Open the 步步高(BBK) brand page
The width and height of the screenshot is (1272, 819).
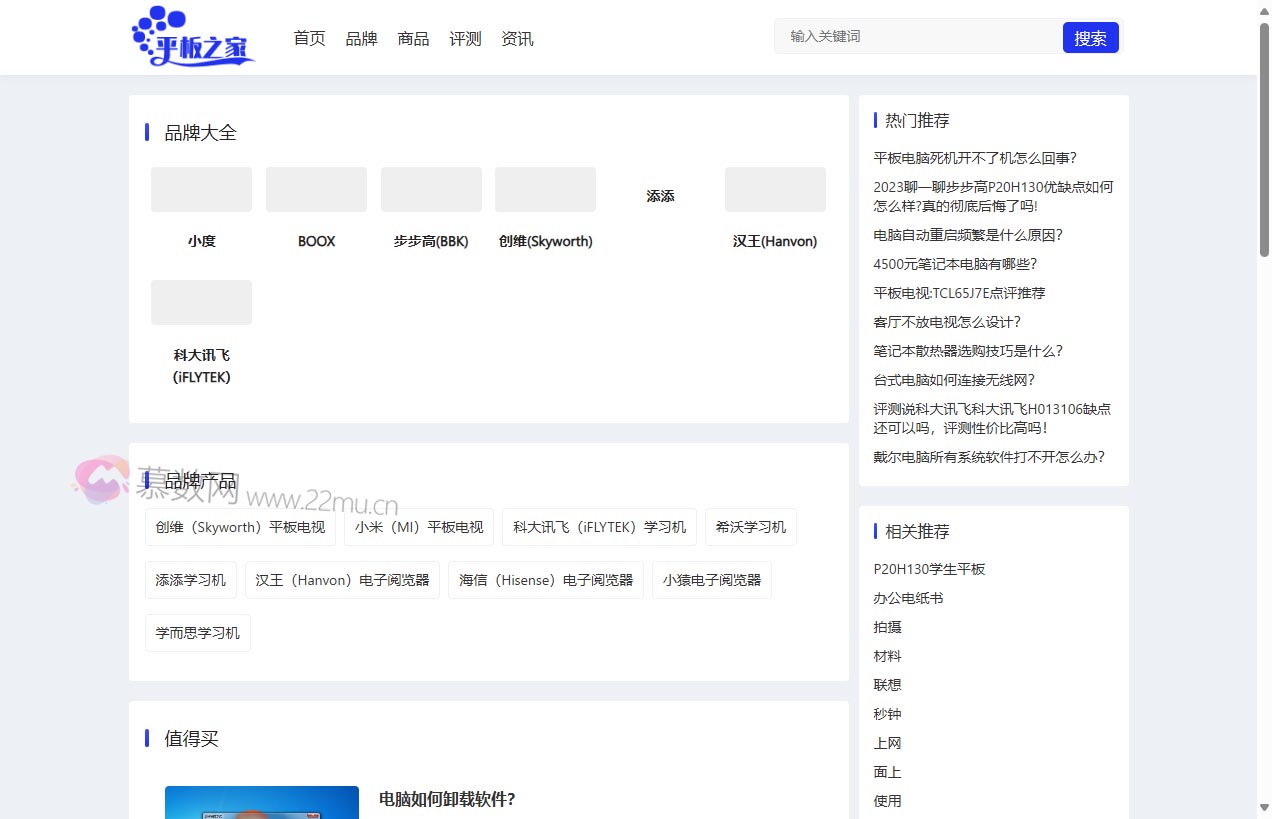click(x=431, y=189)
